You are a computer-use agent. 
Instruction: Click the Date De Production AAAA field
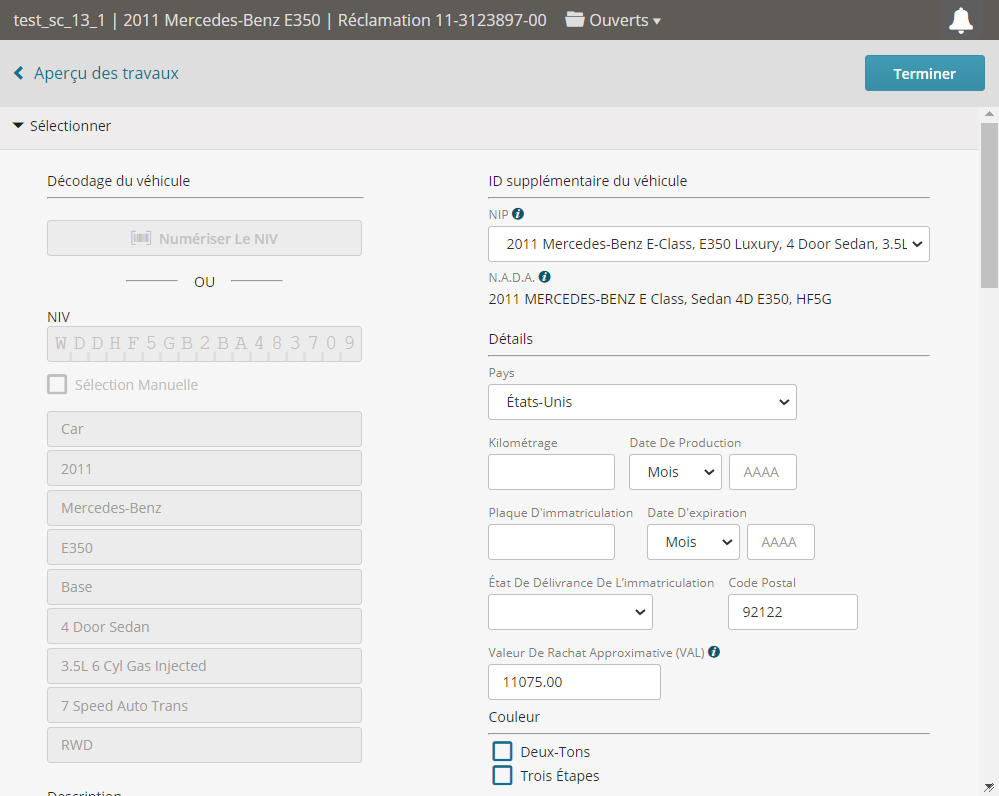click(x=763, y=472)
